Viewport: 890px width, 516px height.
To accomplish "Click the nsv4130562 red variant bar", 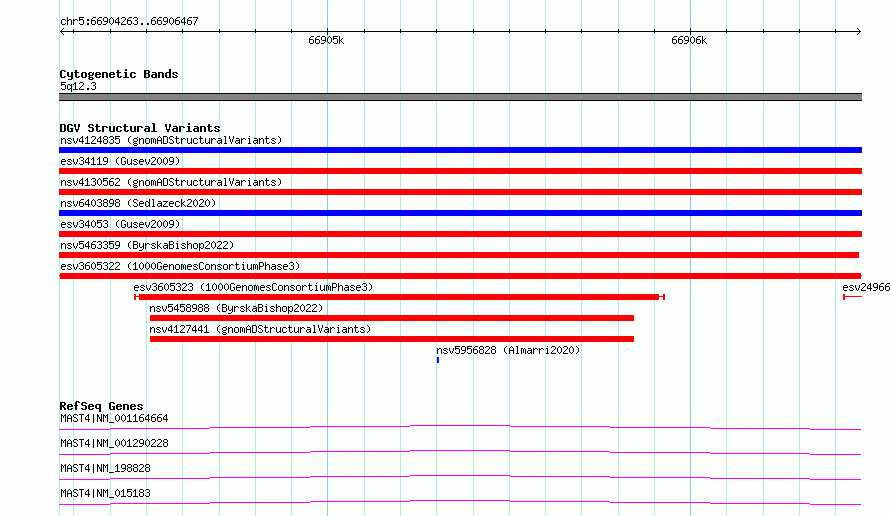I will 460,192.
